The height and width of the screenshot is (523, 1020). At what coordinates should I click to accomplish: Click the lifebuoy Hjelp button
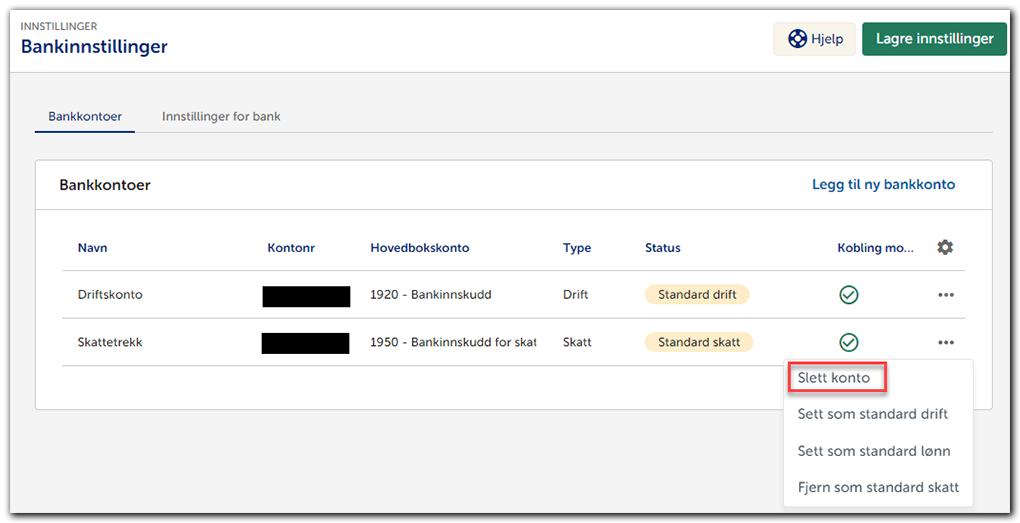point(815,39)
